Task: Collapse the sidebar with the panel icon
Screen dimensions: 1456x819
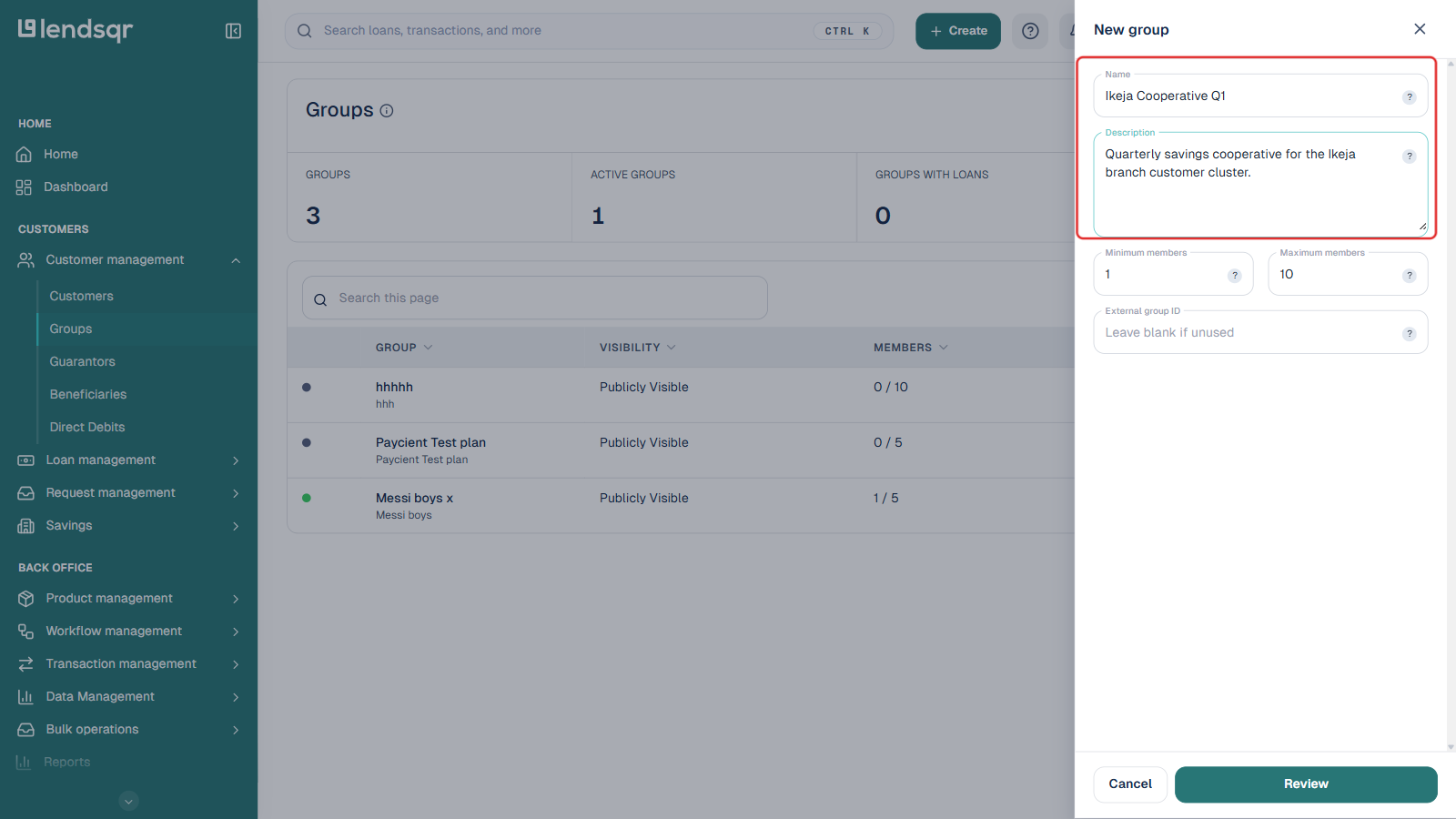Action: pos(233,31)
